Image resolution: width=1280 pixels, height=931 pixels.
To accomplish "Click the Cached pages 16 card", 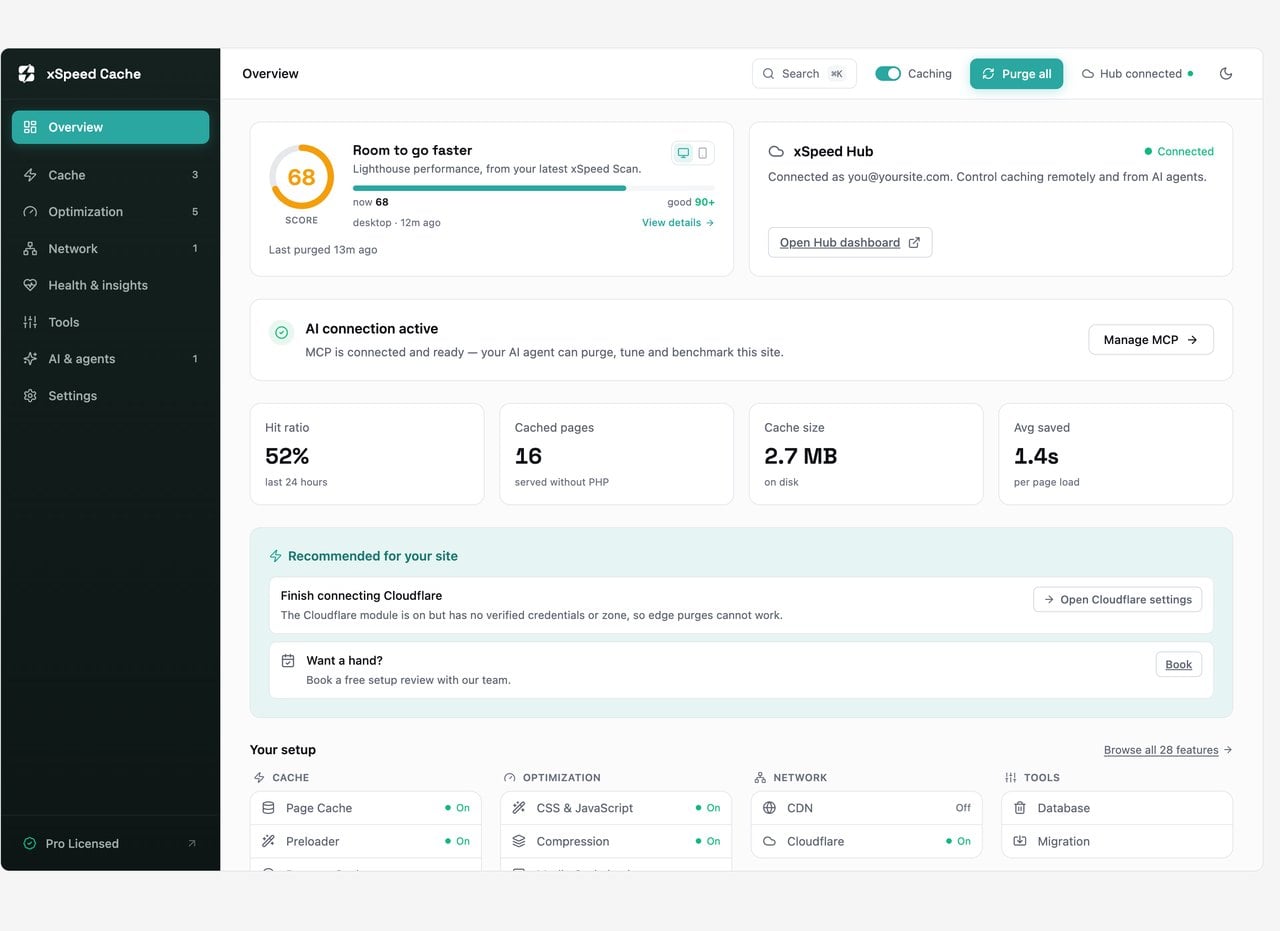I will point(616,454).
